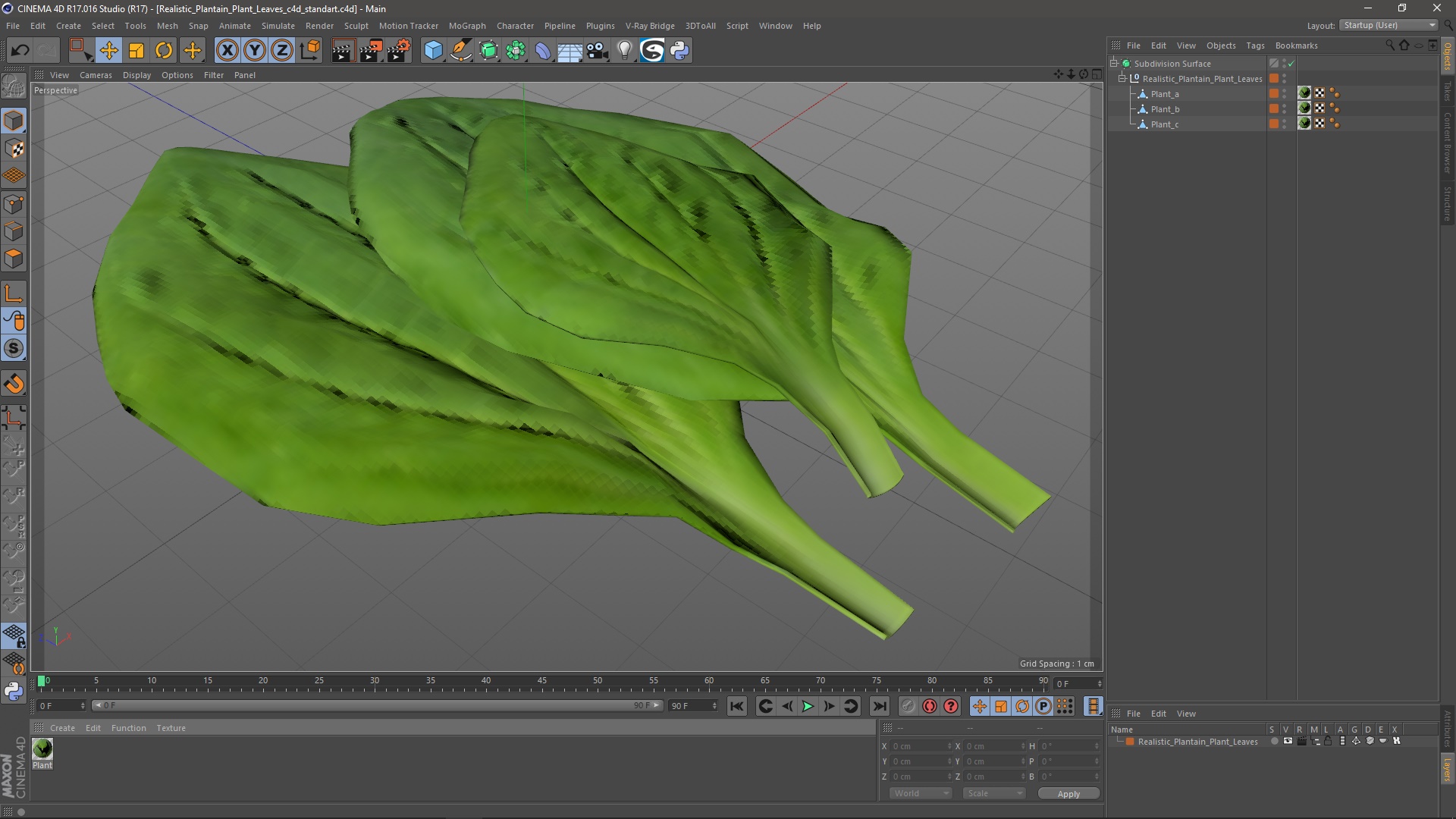Open Layout Startup dropdown
The image size is (1456, 819).
coord(1389,25)
